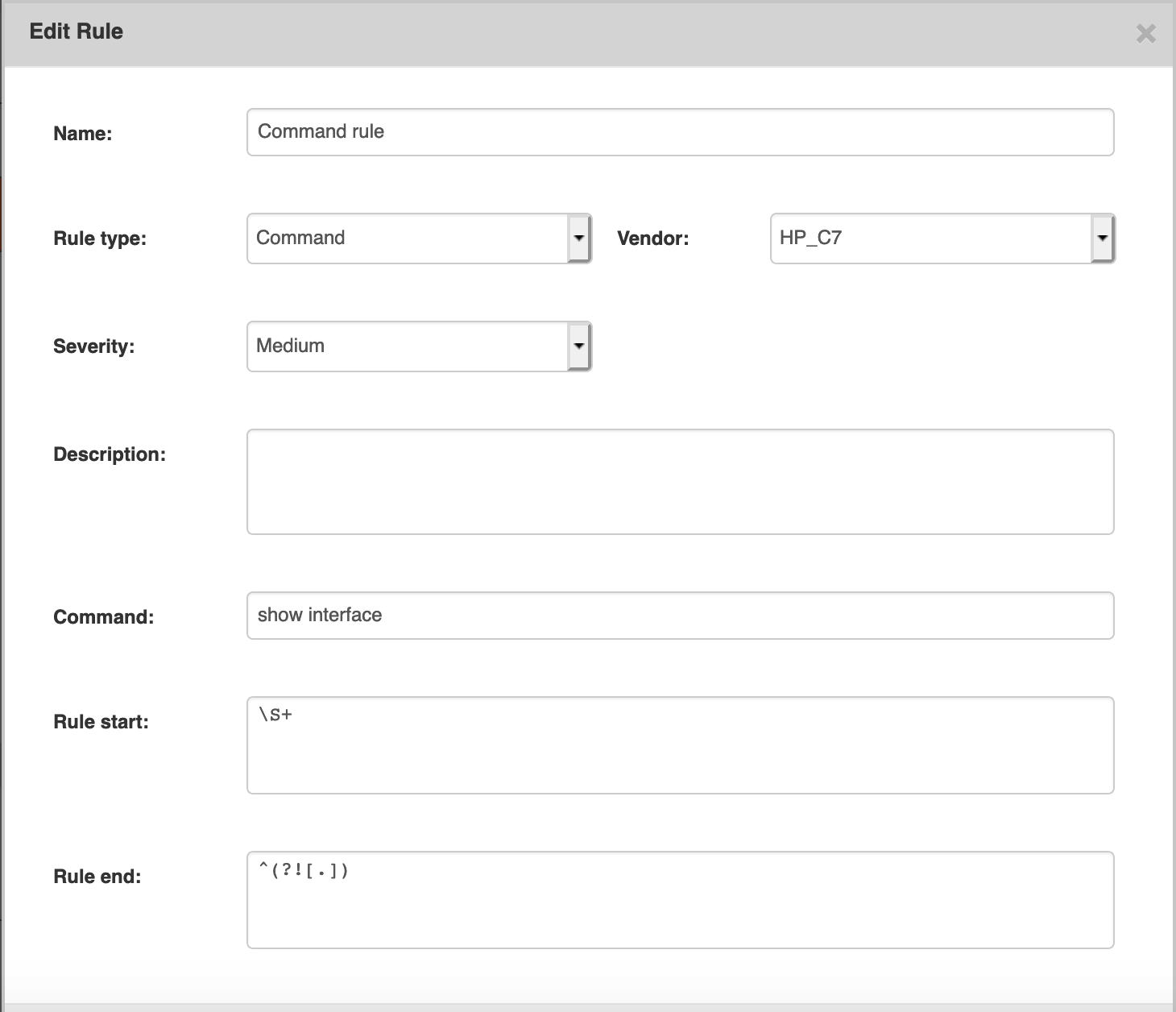
Task: Focus the Rule start text area
Action: pyautogui.click(x=680, y=745)
